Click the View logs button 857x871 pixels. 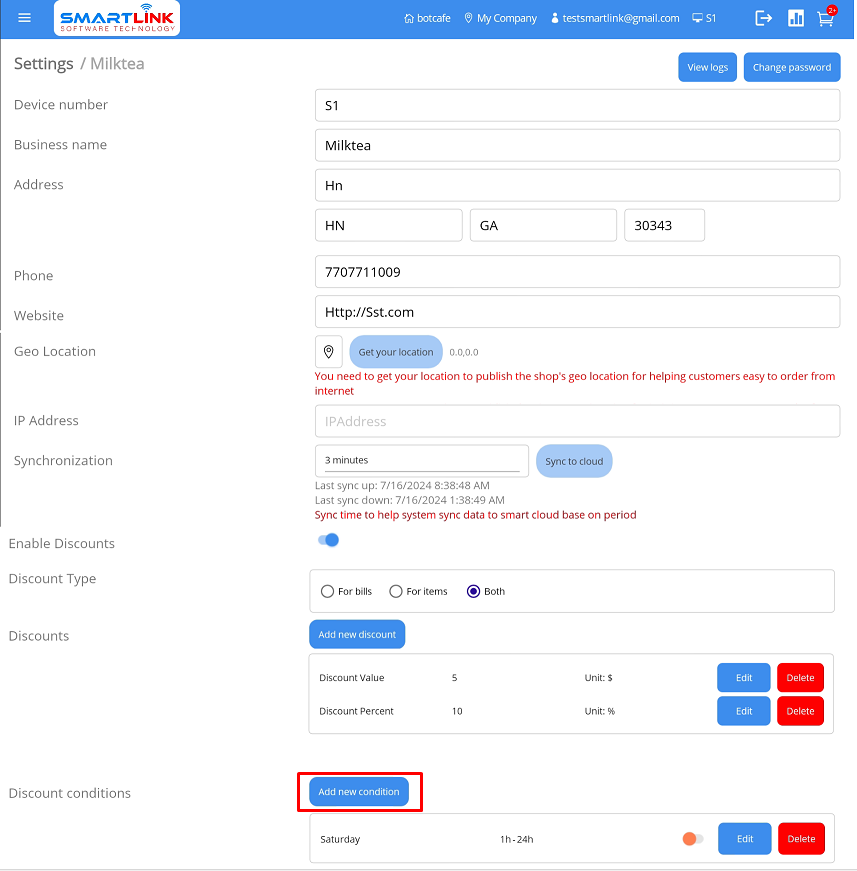707,67
